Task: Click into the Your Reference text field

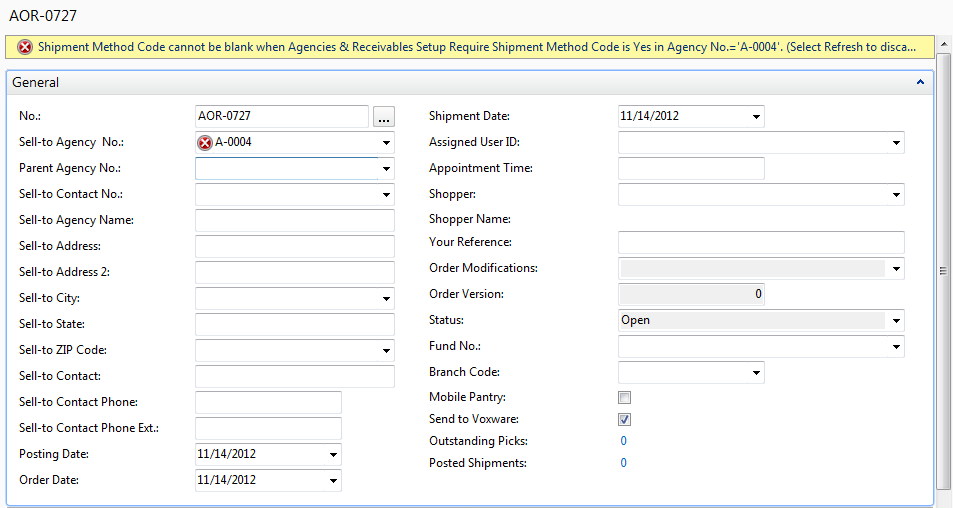Action: coord(761,243)
